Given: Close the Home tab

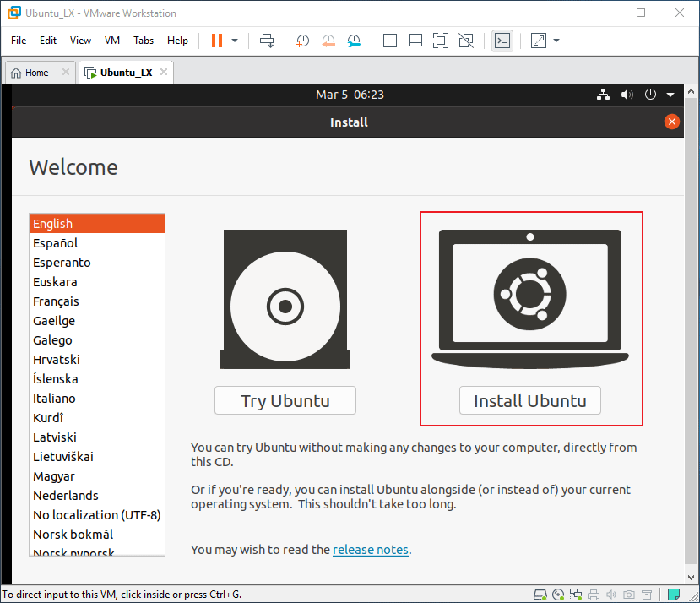Looking at the screenshot, I should click(x=66, y=72).
